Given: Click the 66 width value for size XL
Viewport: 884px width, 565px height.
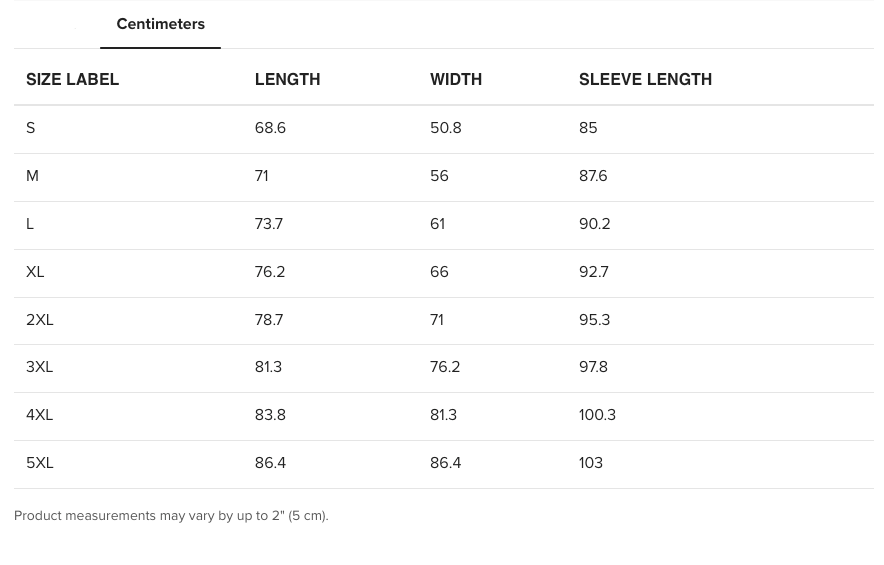Looking at the screenshot, I should pyautogui.click(x=439, y=272).
